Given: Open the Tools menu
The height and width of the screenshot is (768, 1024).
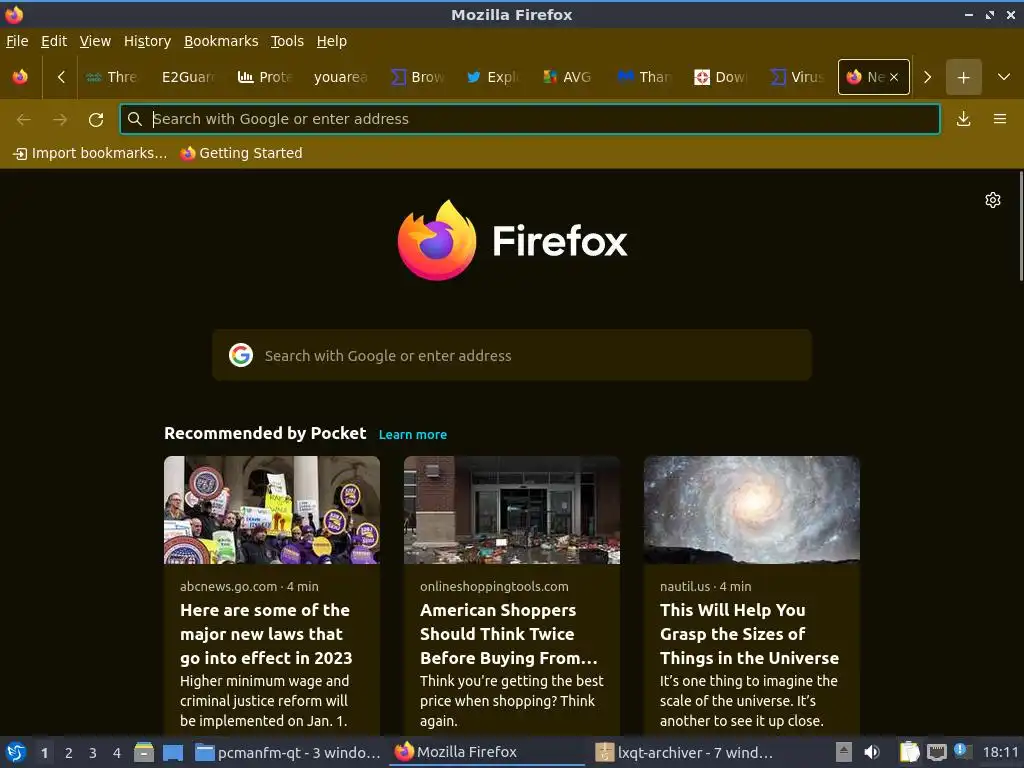Looking at the screenshot, I should pos(287,41).
